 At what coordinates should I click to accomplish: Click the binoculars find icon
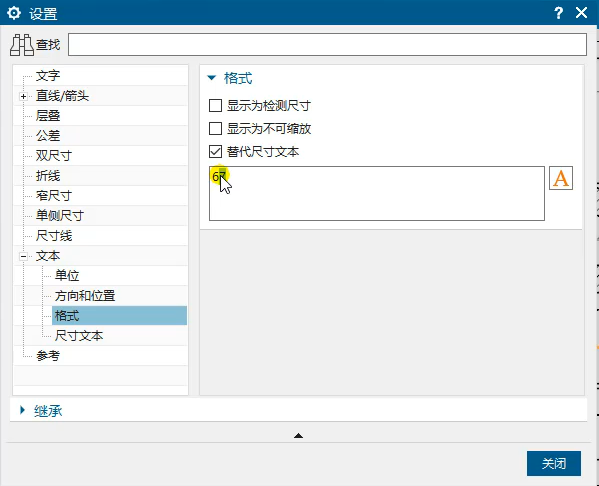[x=22, y=45]
